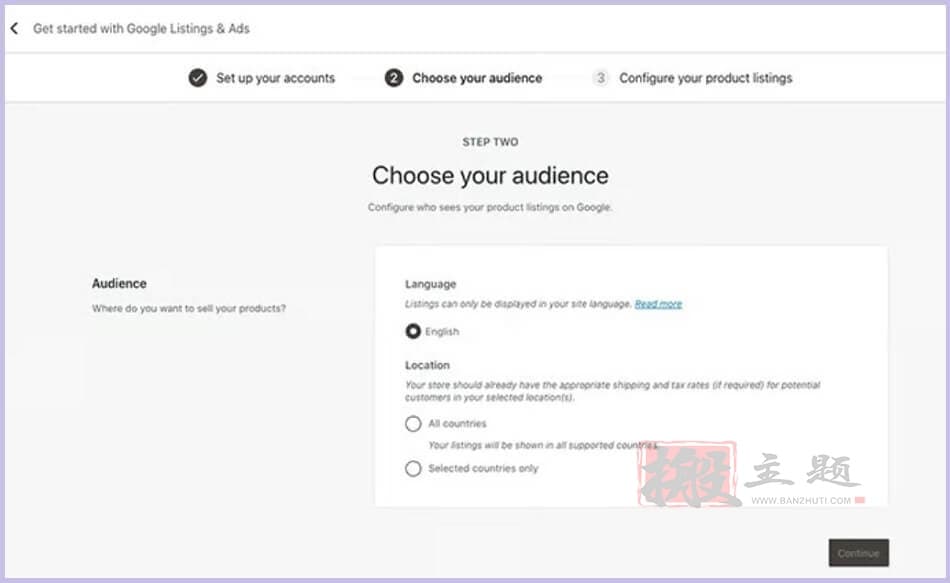Click the Language section label
Viewport: 950px width, 583px height.
click(431, 284)
